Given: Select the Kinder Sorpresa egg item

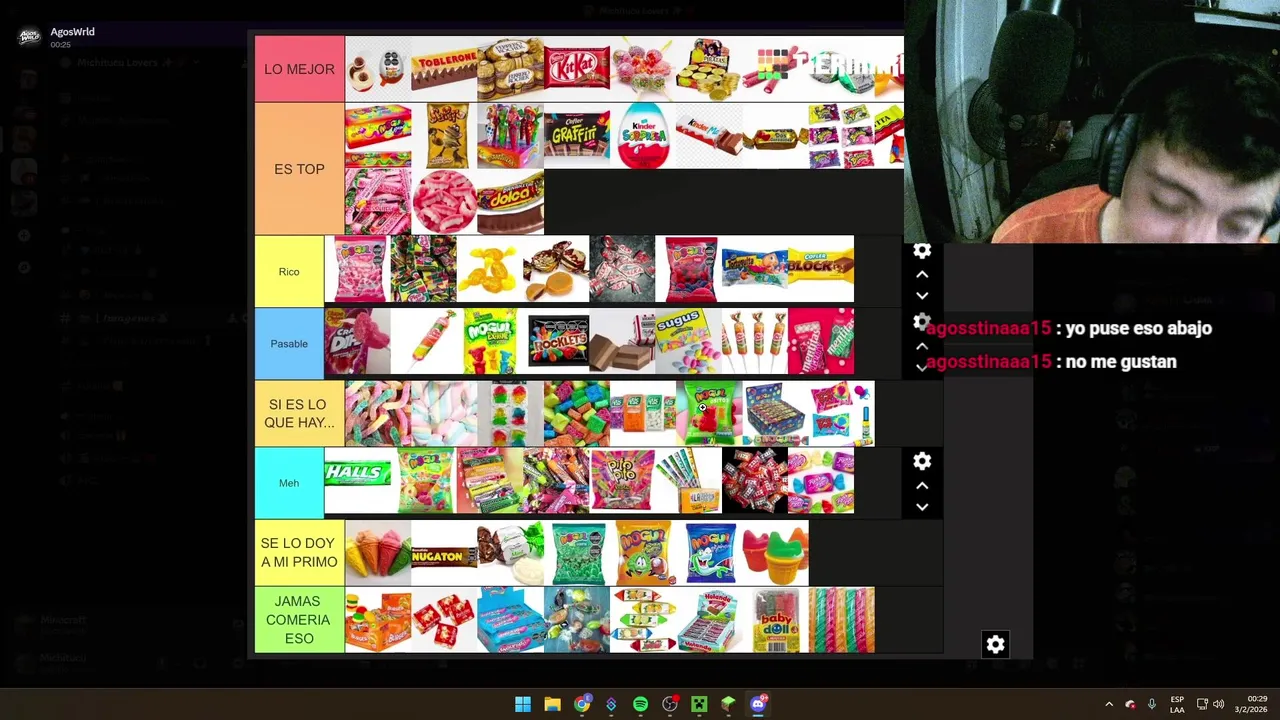Looking at the screenshot, I should [x=643, y=135].
